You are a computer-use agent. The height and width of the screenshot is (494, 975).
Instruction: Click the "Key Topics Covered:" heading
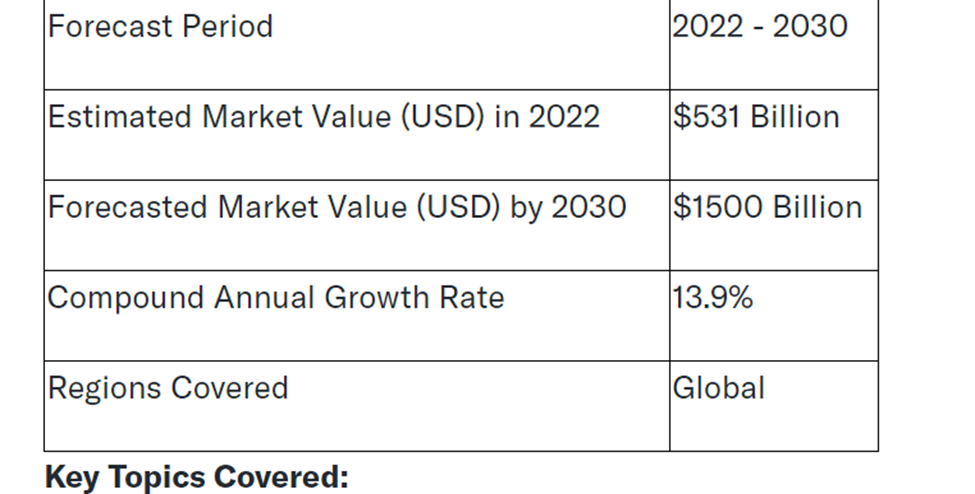coord(197,478)
